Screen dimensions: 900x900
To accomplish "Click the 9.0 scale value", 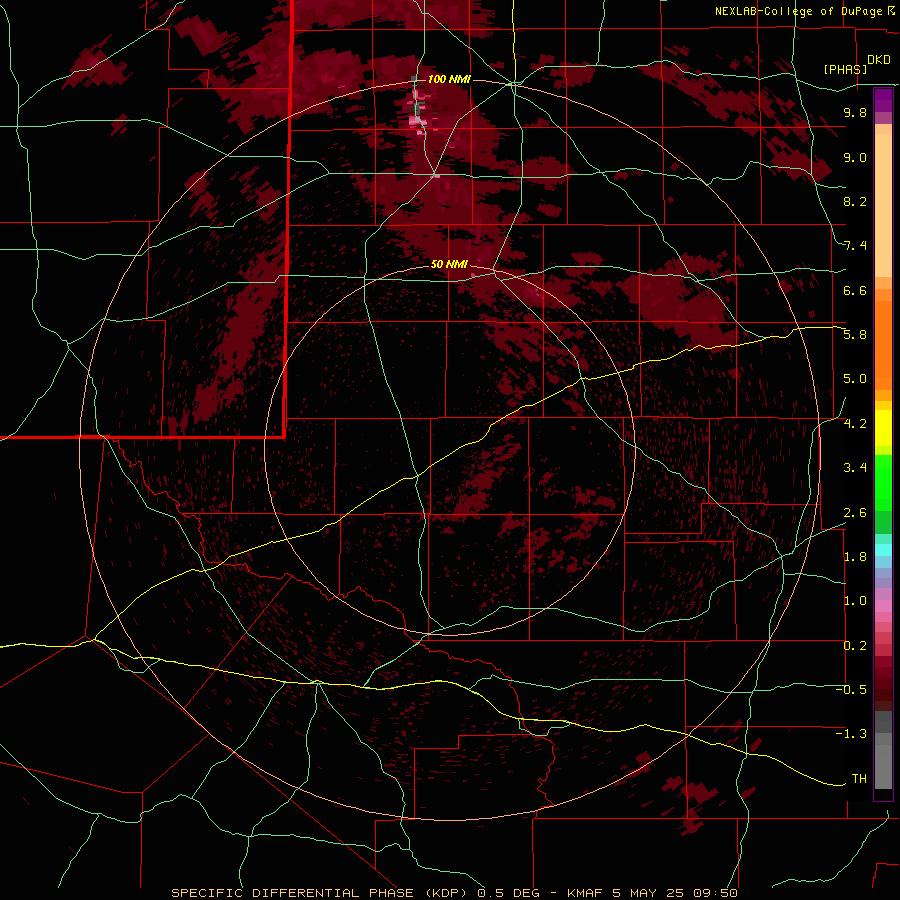I will point(855,157).
